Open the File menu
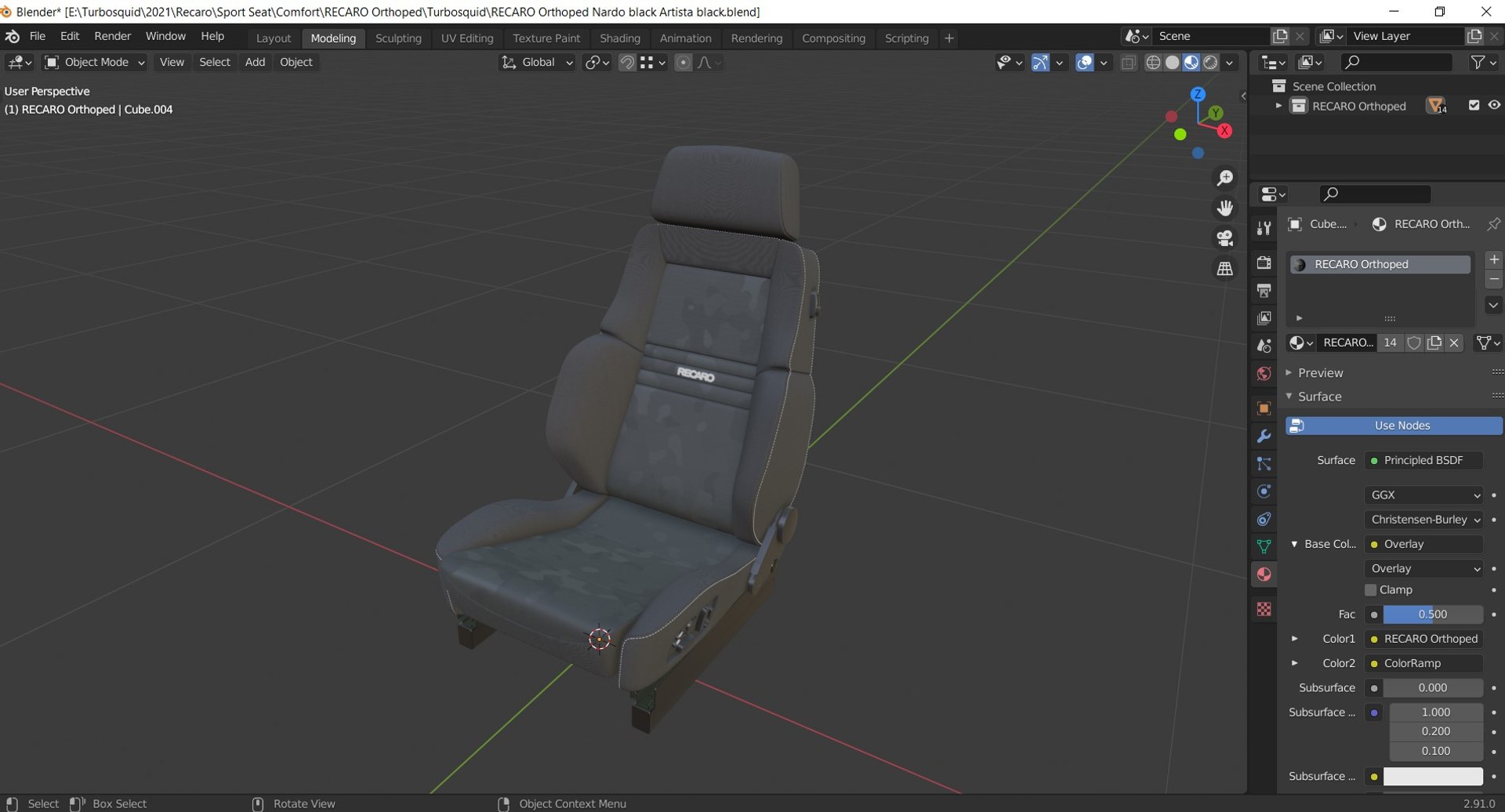Viewport: 1505px width, 812px height. pyautogui.click(x=38, y=36)
